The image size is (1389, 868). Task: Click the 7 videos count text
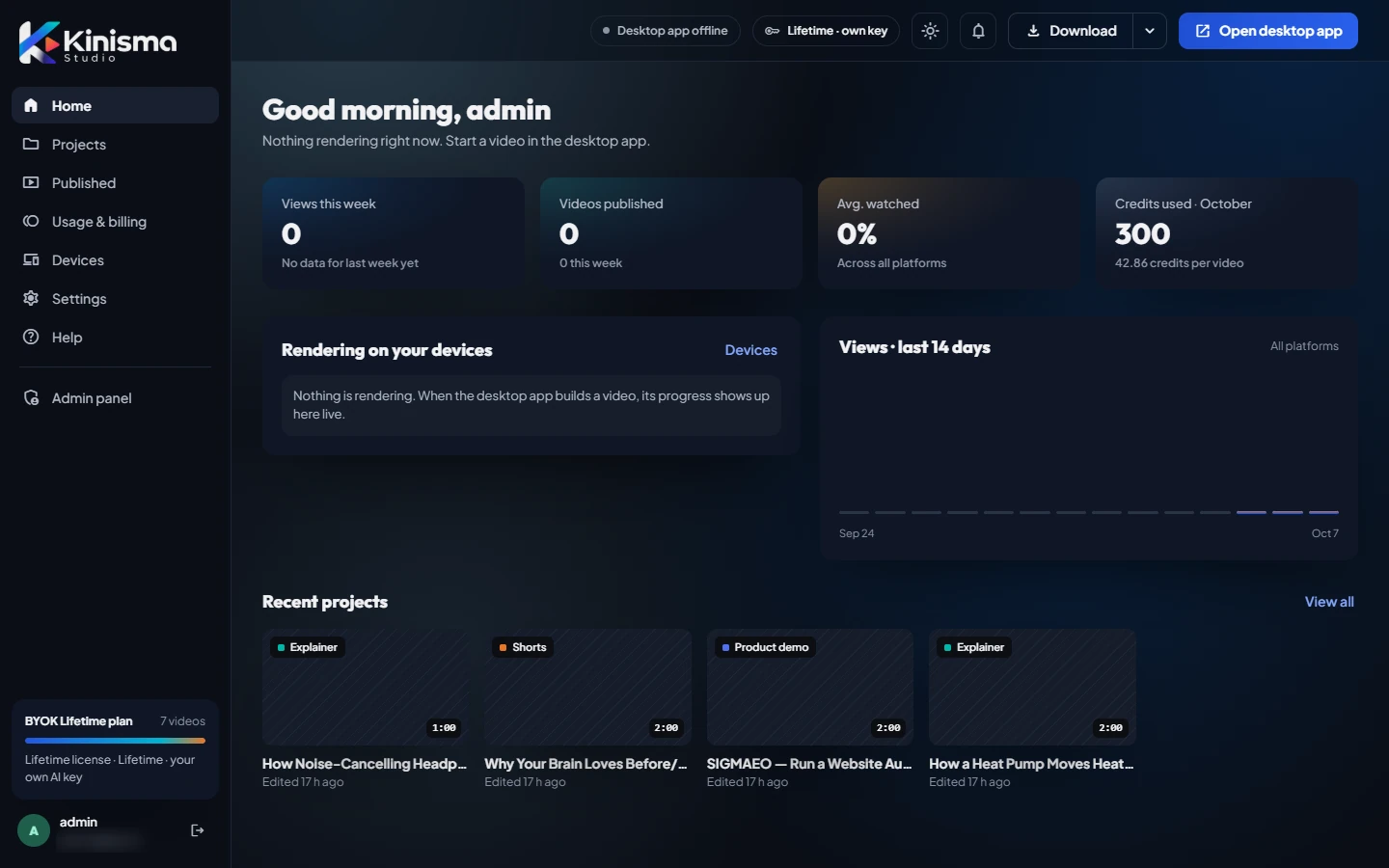click(x=182, y=721)
